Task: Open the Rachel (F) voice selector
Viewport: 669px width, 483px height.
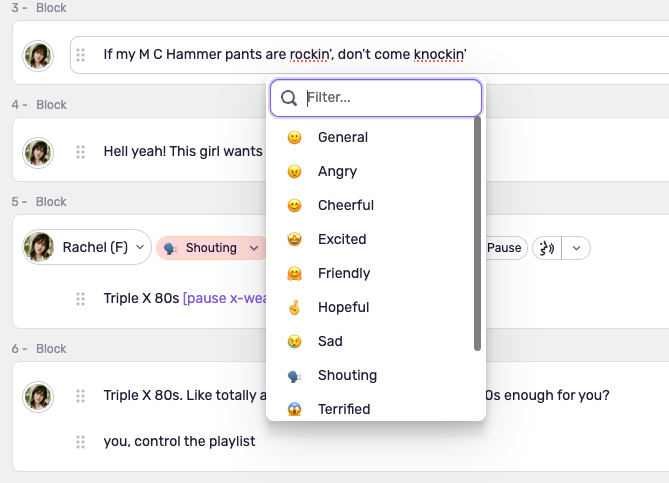Action: (x=86, y=247)
